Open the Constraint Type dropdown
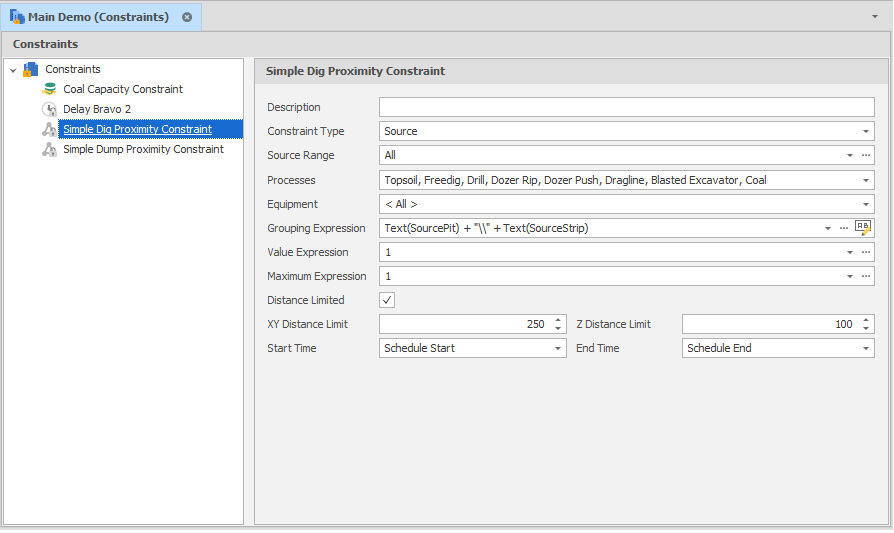 (866, 131)
